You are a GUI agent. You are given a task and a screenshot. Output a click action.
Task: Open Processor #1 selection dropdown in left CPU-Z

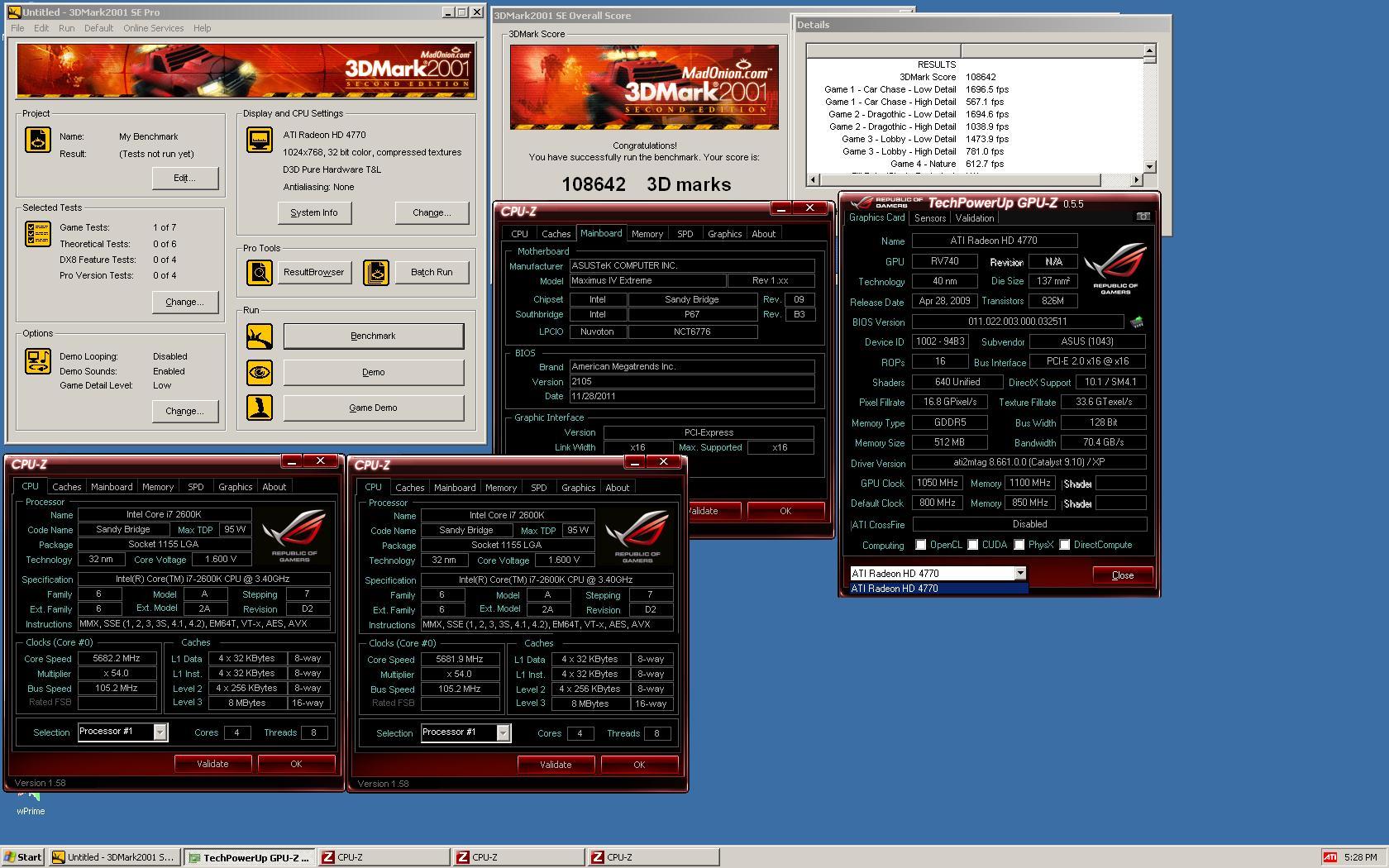coord(160,732)
